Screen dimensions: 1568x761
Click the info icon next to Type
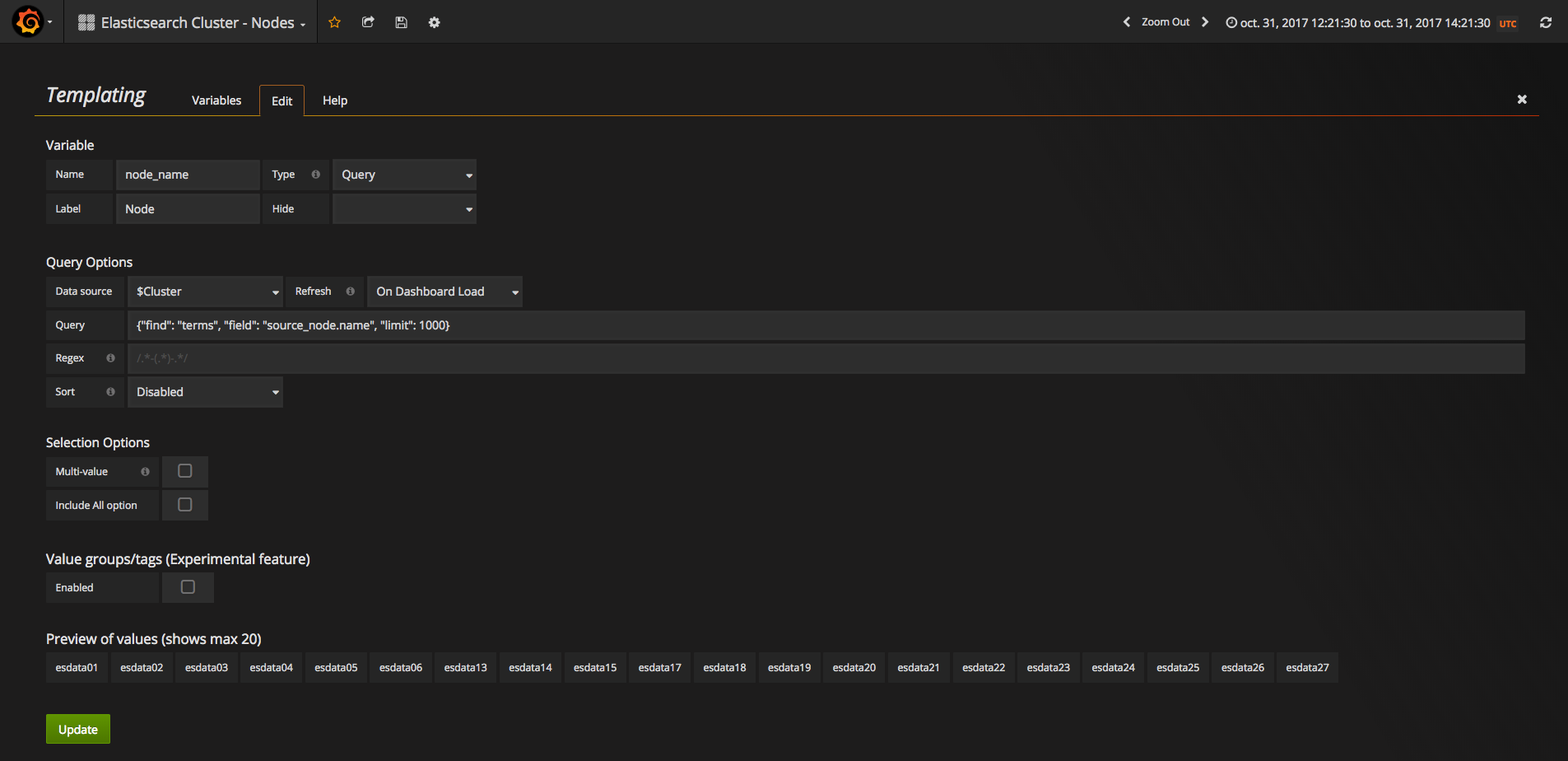tap(316, 175)
